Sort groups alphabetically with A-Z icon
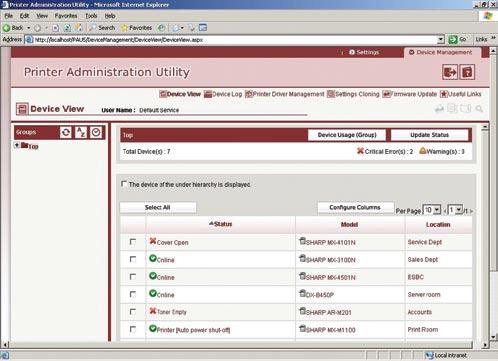The width and height of the screenshot is (498, 361). pos(81,132)
